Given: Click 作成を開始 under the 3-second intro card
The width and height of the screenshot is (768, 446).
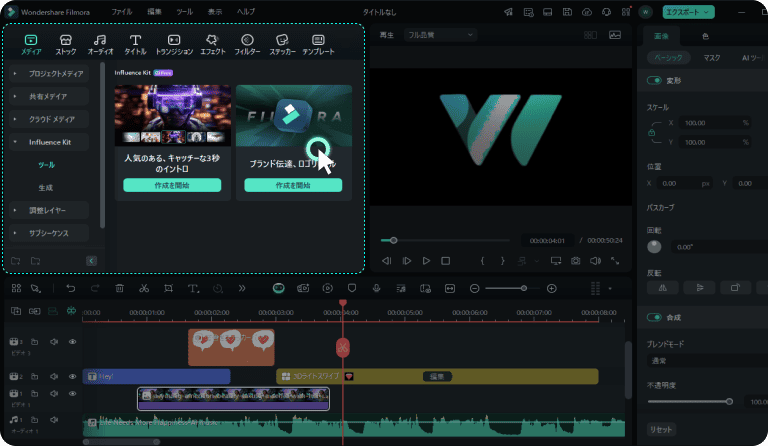Looking at the screenshot, I should tap(172, 185).
